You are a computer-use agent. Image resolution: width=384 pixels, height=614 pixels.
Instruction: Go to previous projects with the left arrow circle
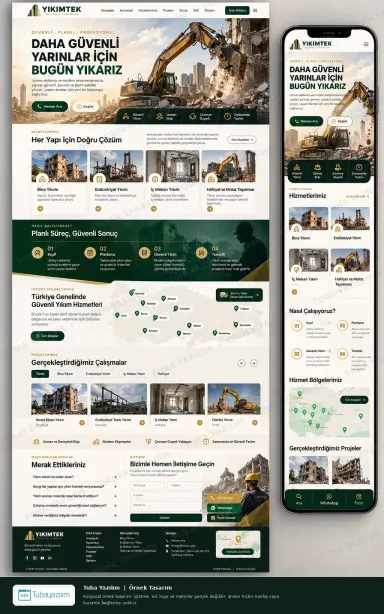point(241,363)
